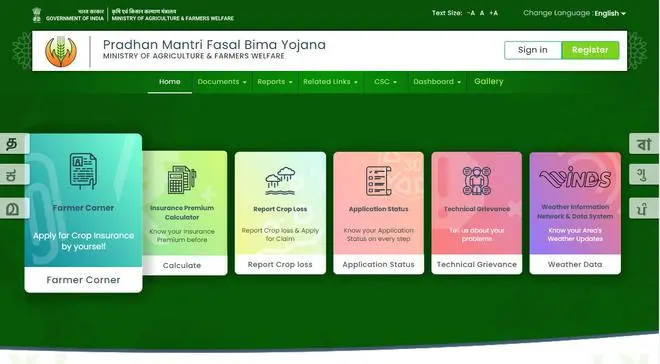Select the Punjabi language letter tile
Viewport: 660px width, 364px height.
point(643,208)
